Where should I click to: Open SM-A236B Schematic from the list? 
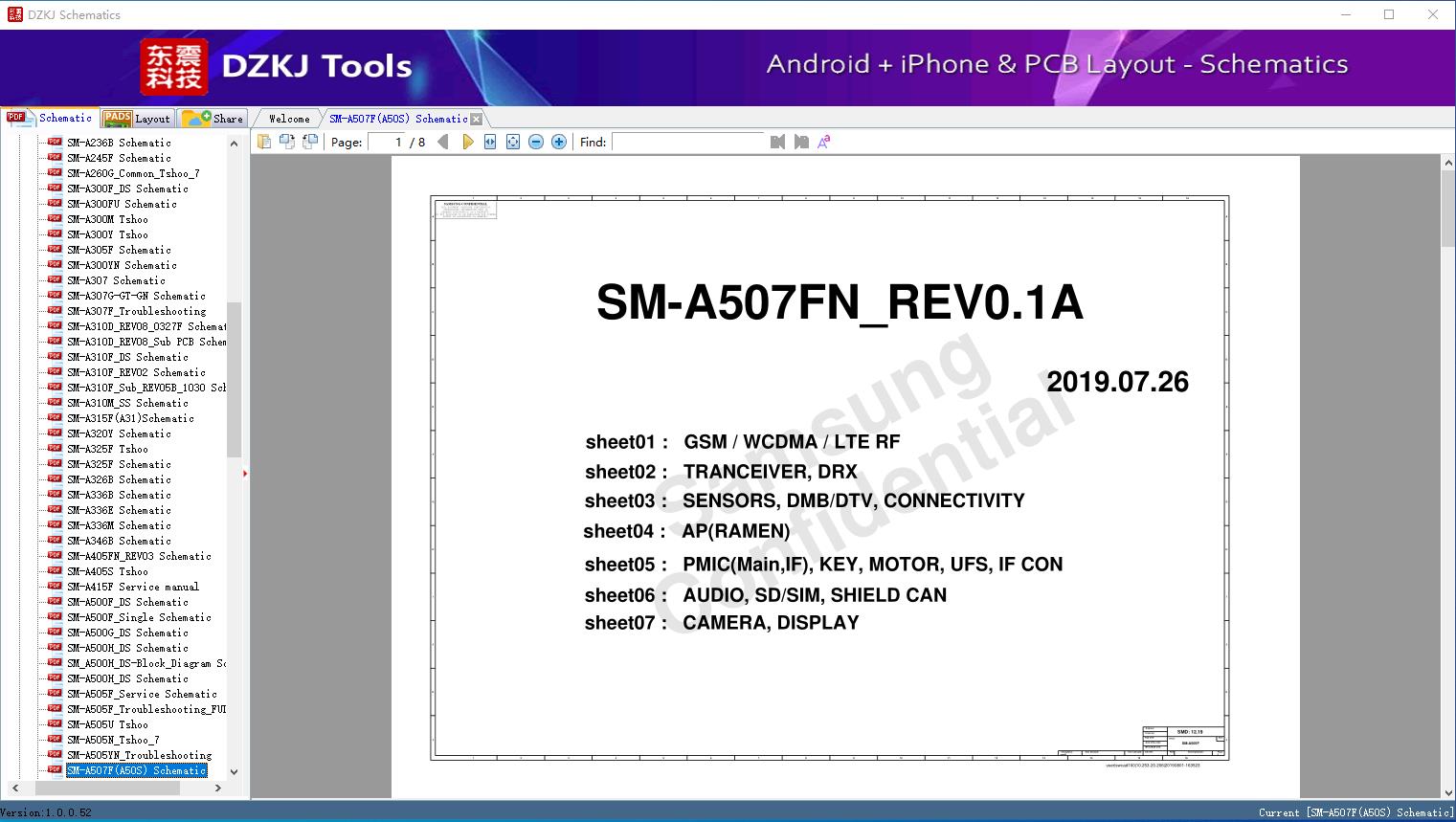pyautogui.click(x=119, y=143)
